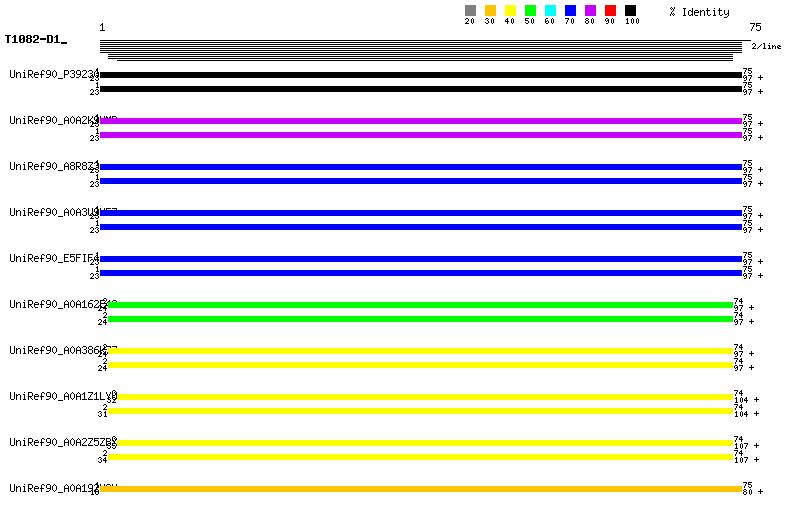Click the cyan 60% identity swatch
The width and height of the screenshot is (800, 506).
click(550, 11)
